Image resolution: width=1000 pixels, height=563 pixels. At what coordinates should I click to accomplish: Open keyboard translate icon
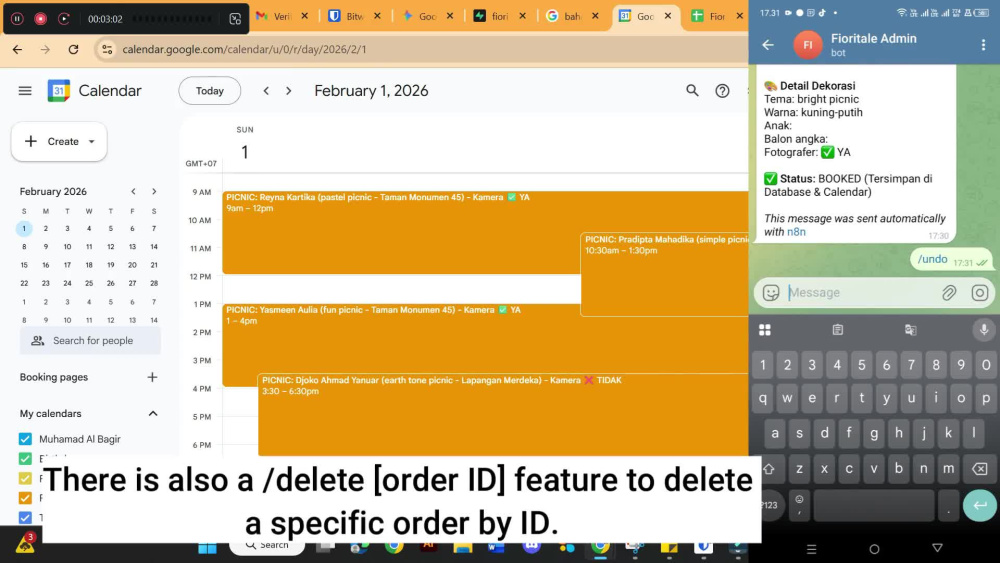click(x=911, y=330)
